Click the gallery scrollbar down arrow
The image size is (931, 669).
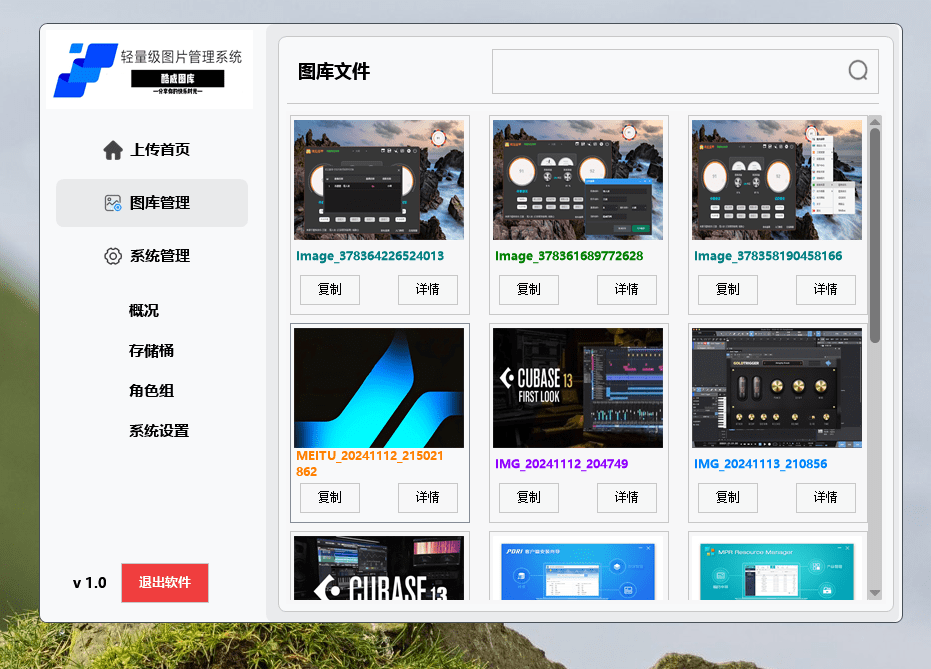tap(875, 592)
